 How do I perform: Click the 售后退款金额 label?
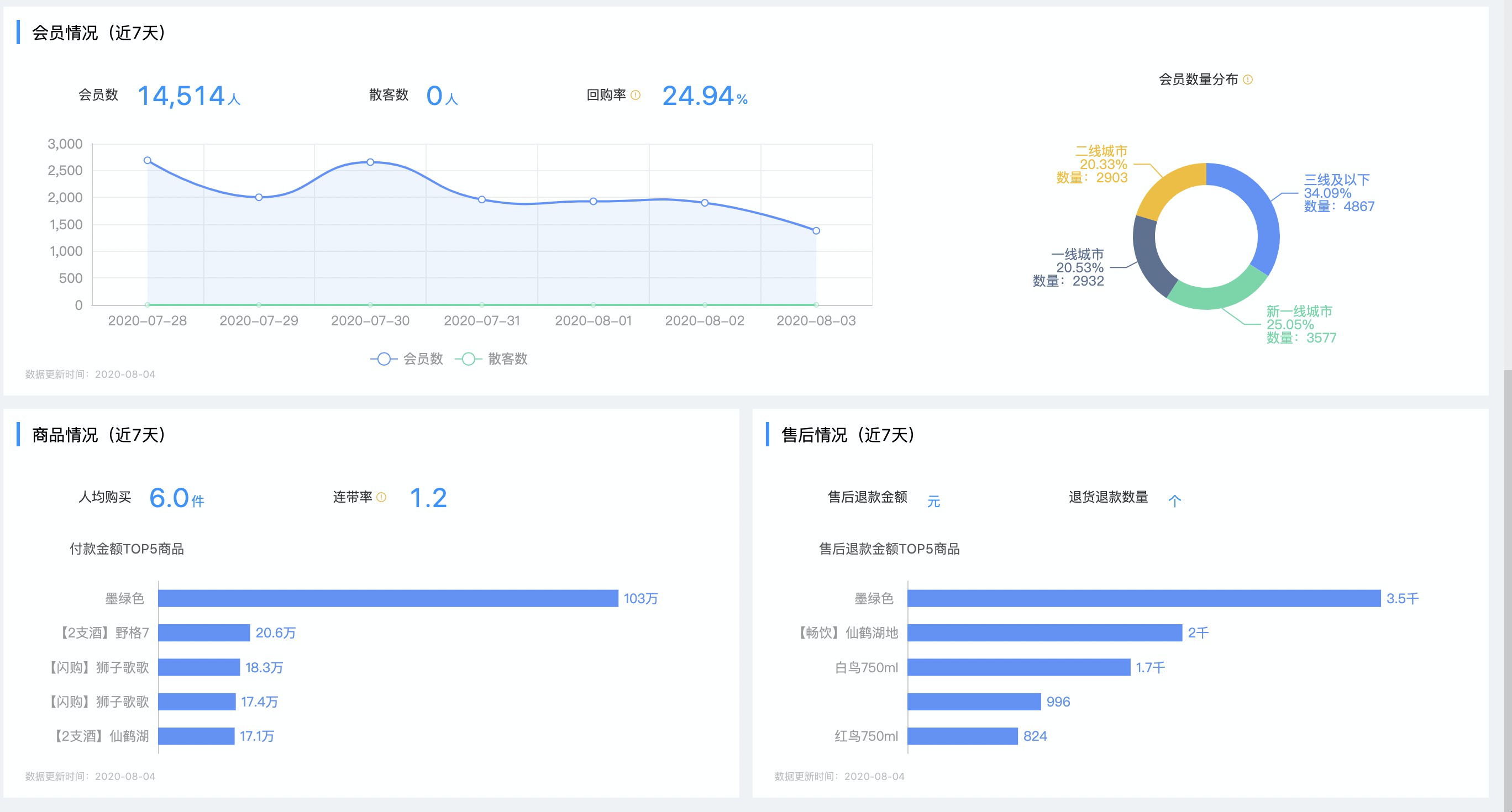868,497
